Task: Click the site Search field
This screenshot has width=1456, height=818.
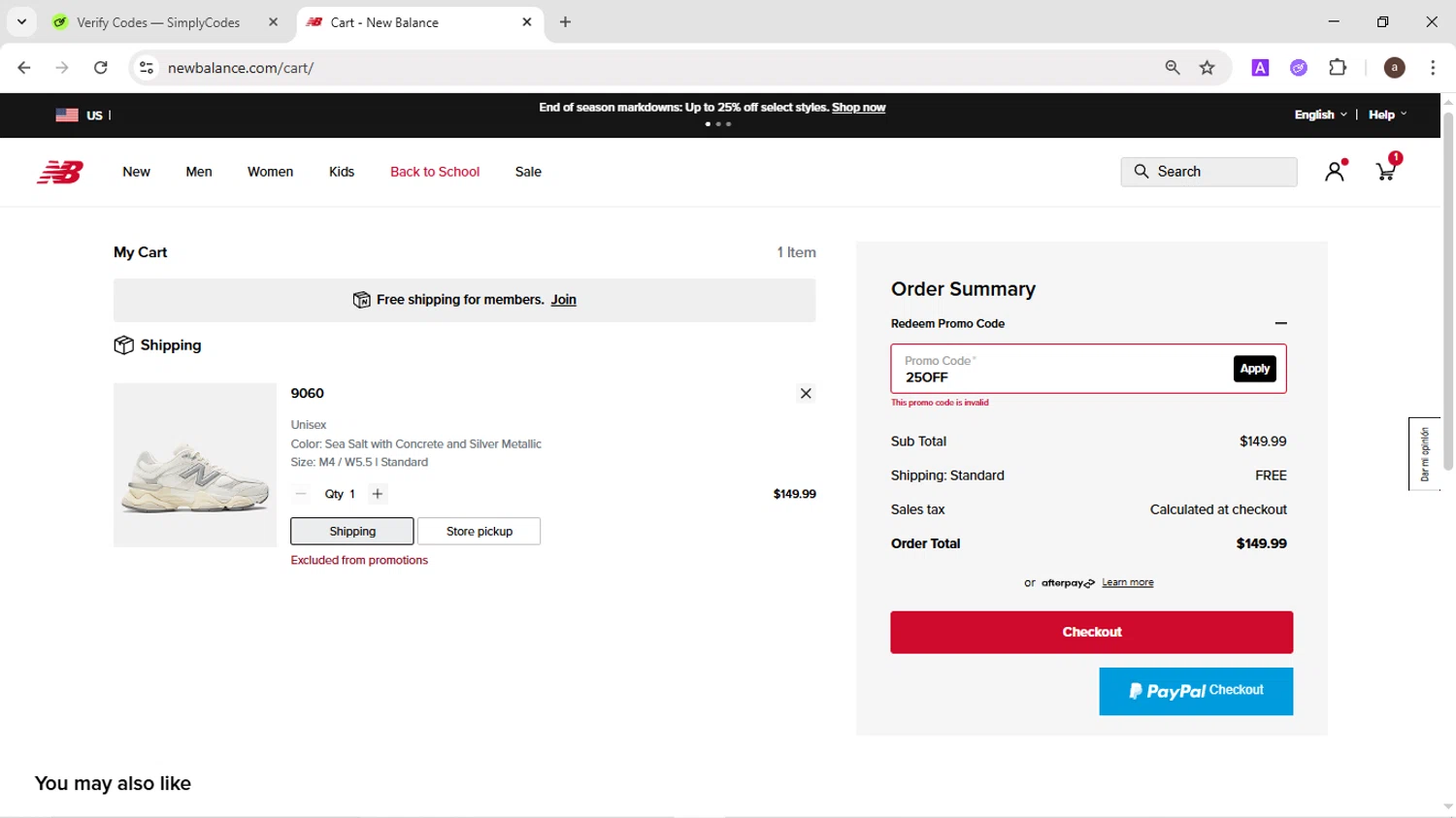Action: [1208, 172]
